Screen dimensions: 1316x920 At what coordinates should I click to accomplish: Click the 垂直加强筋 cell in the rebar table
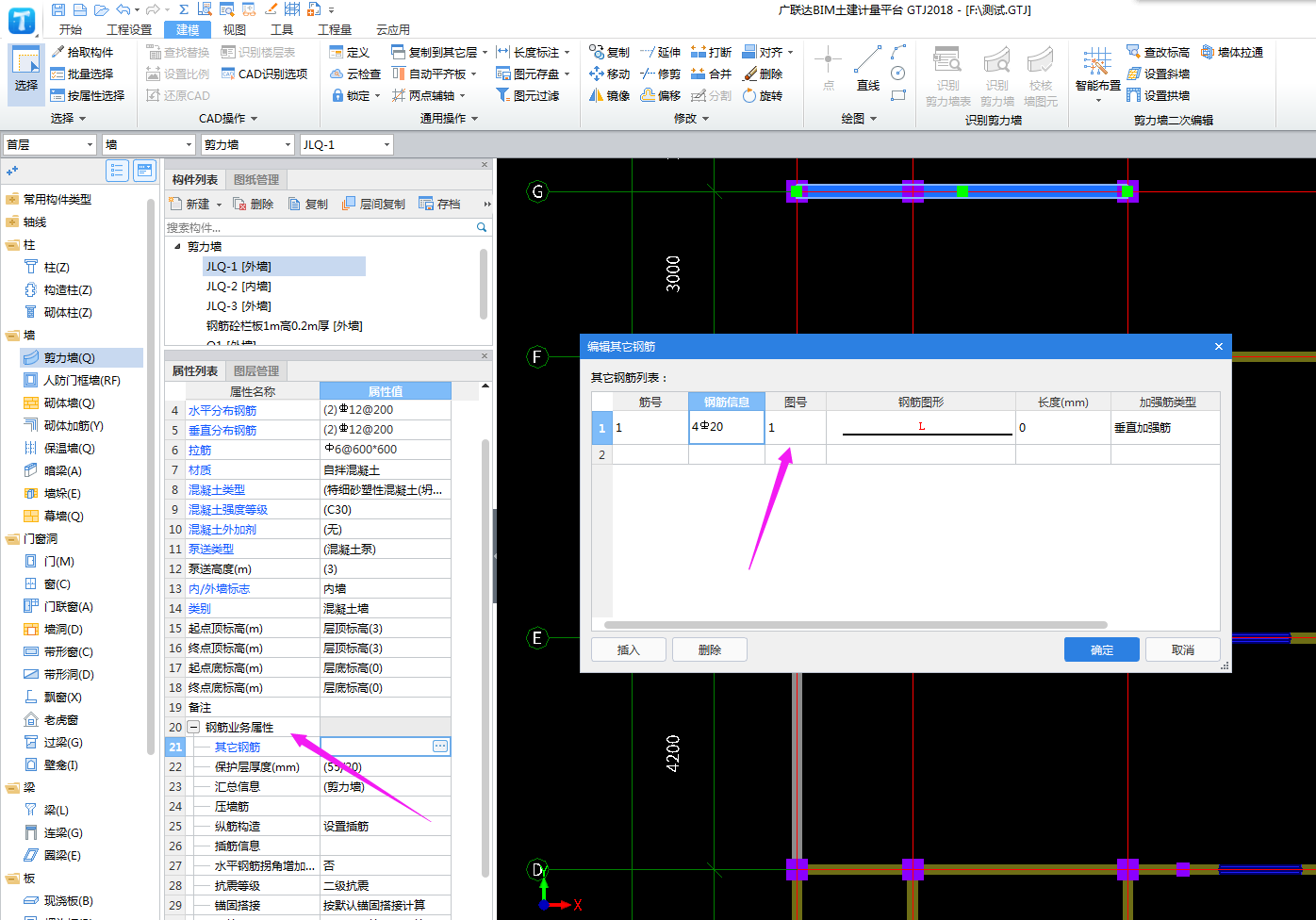click(1165, 427)
